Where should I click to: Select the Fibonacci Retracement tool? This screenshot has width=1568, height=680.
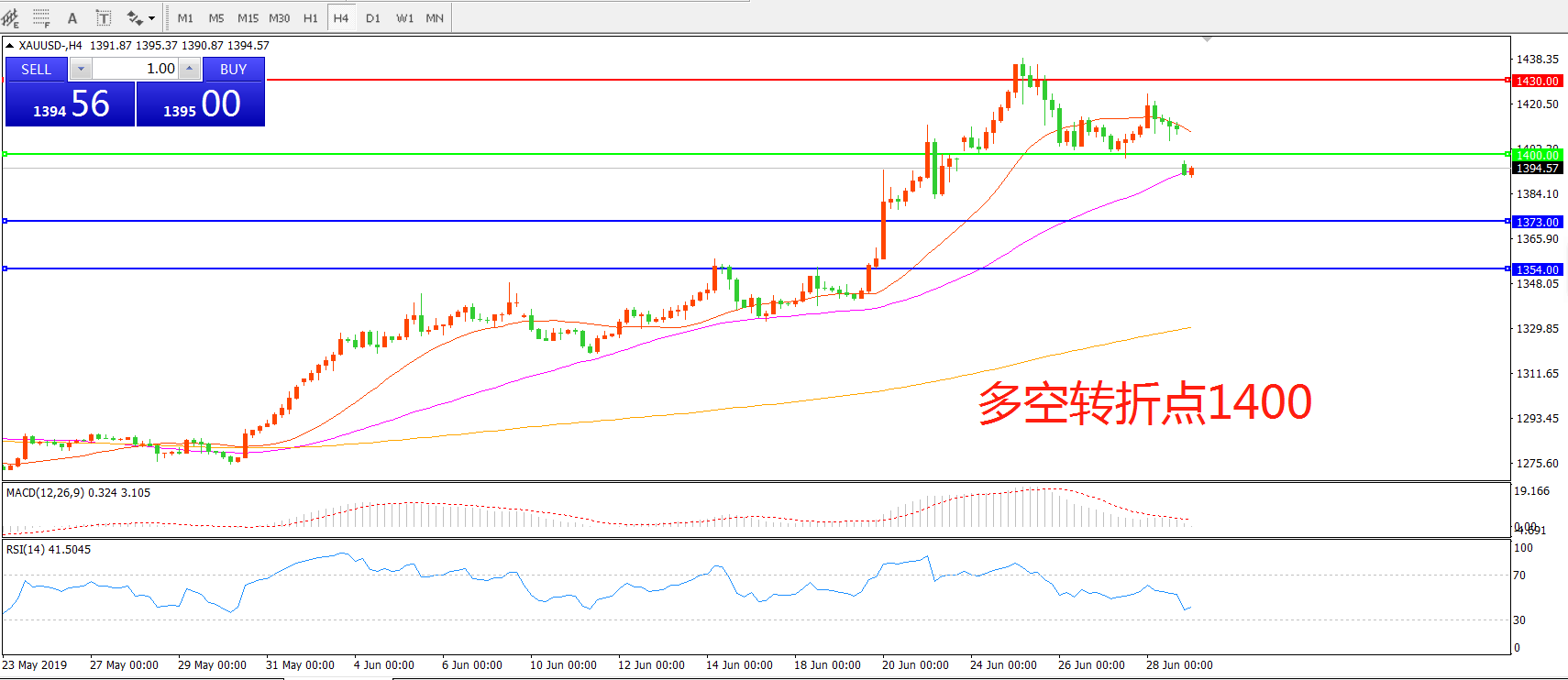click(x=41, y=18)
